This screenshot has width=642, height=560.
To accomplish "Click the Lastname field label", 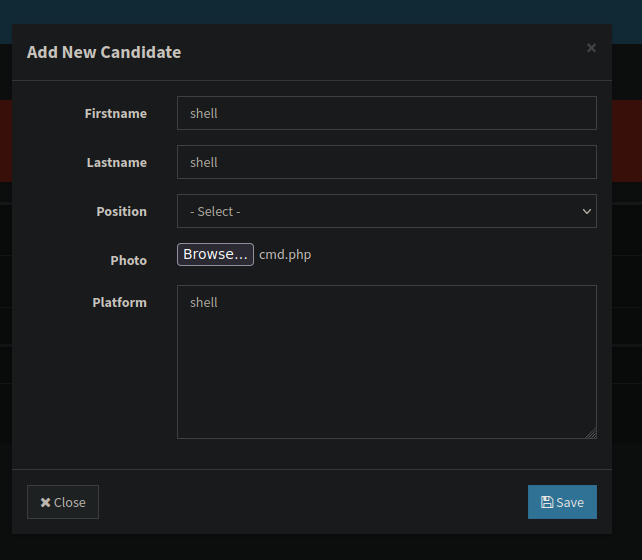I will click(x=116, y=162).
